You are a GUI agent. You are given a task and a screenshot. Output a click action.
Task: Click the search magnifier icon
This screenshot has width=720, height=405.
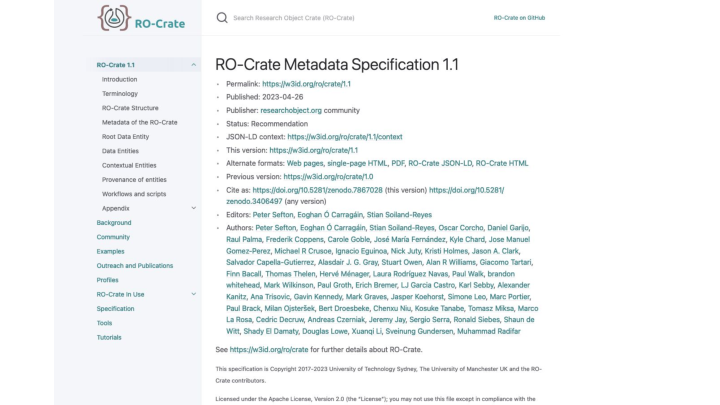click(x=222, y=18)
